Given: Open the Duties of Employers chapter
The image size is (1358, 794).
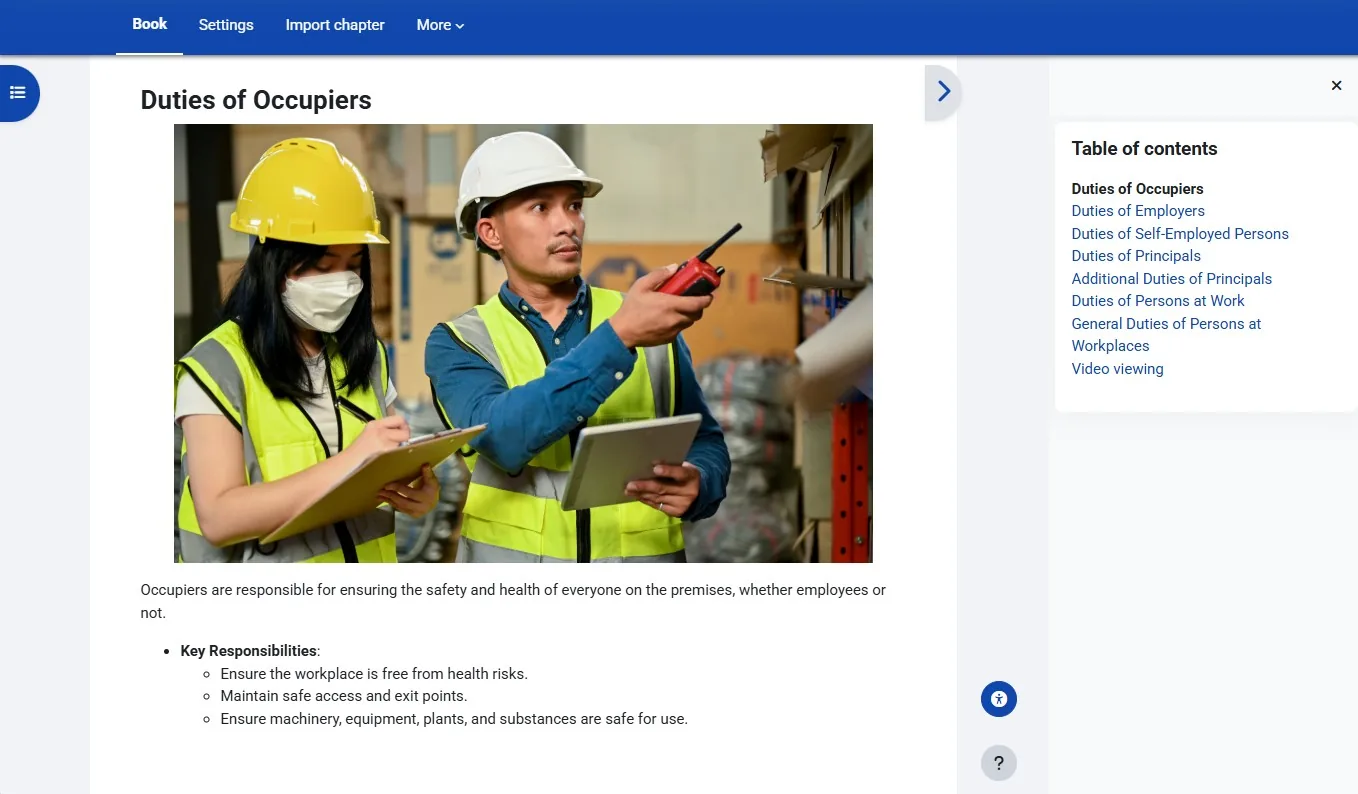Looking at the screenshot, I should click(1138, 211).
